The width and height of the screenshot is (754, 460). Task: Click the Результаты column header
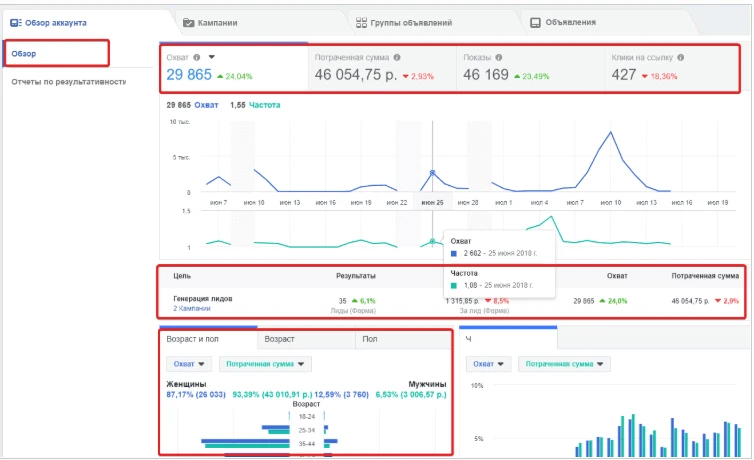(356, 276)
